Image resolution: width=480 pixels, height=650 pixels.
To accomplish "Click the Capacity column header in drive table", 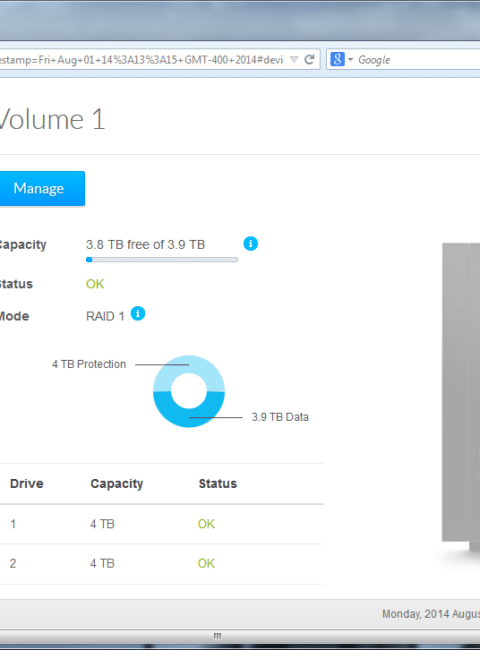I will (x=117, y=484).
